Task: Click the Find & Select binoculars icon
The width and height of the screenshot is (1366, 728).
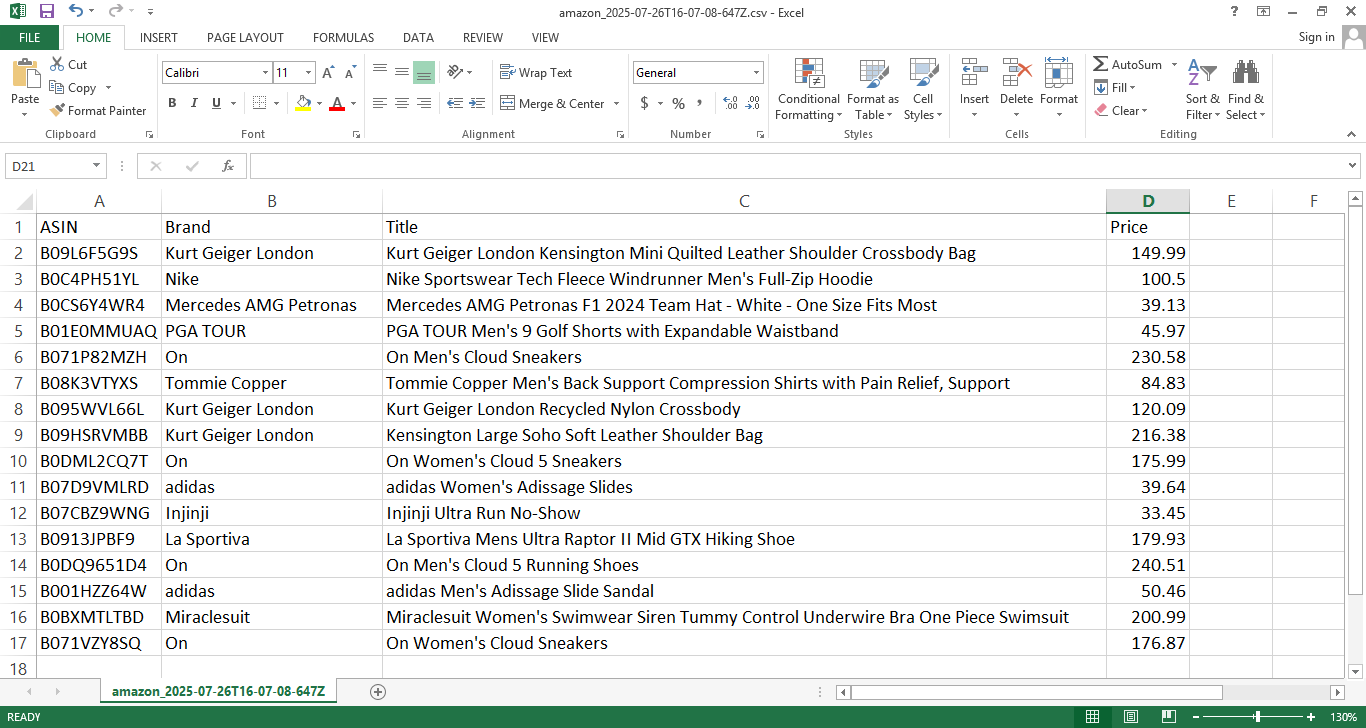Action: point(1245,74)
